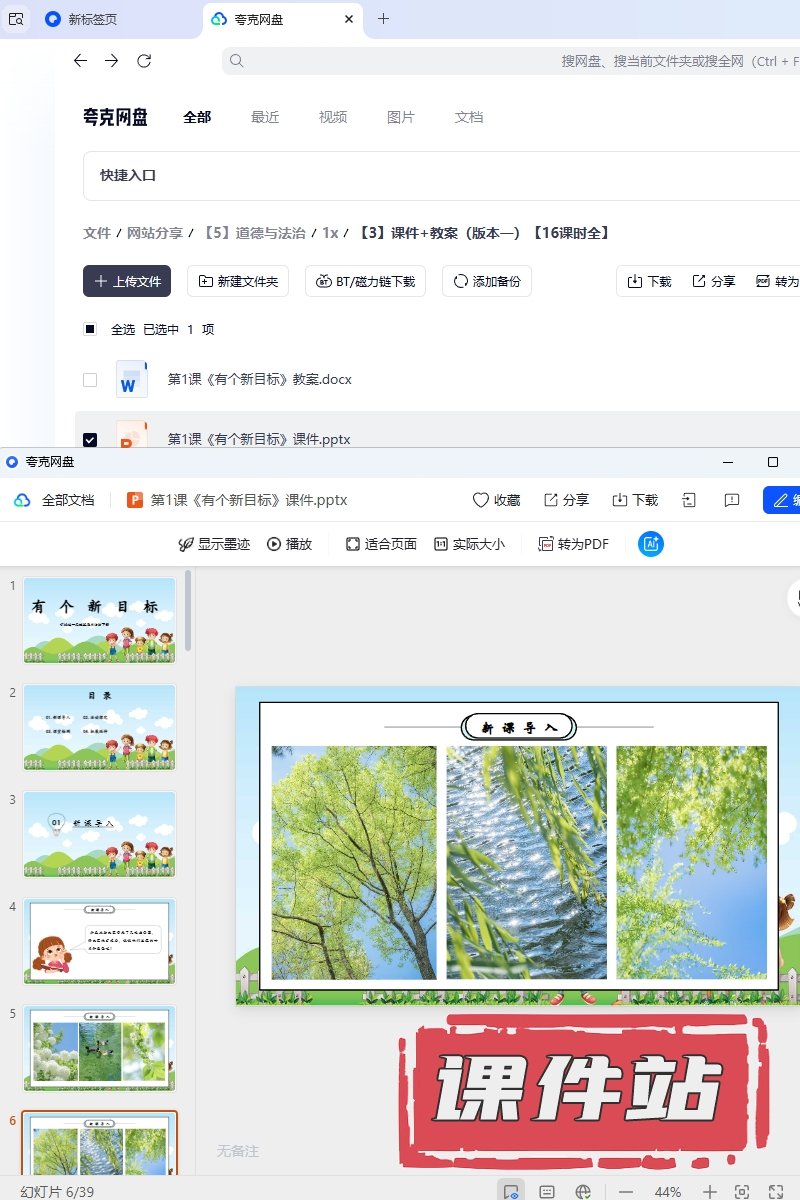Screen dimensions: 800x1200
Task: Toggle Show Ink (显示墨迹) option
Action: coord(213,544)
